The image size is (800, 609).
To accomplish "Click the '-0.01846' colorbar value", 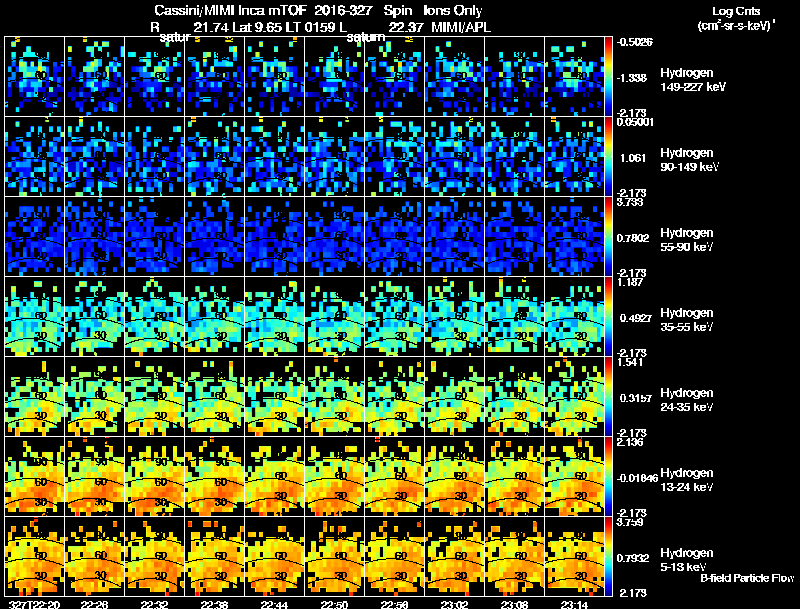I will [637, 478].
